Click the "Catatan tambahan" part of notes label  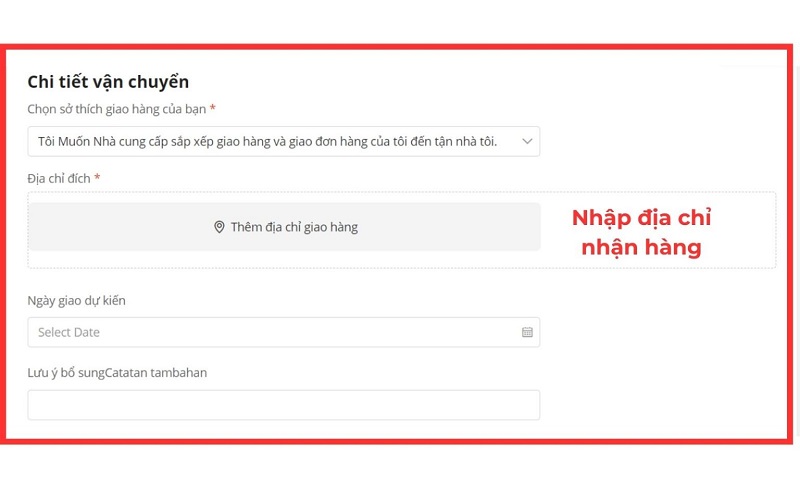coord(155,373)
